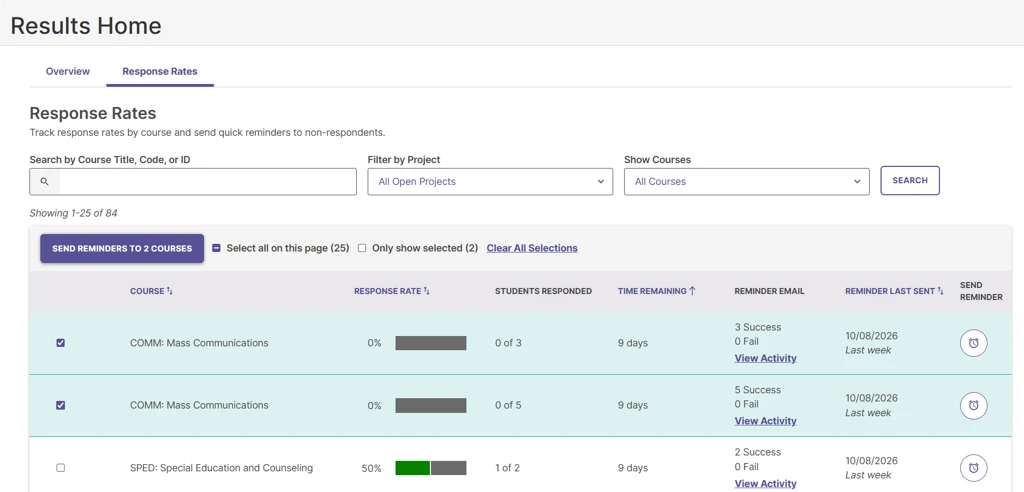Click Results Home page heading
This screenshot has height=492, width=1024.
(x=86, y=25)
